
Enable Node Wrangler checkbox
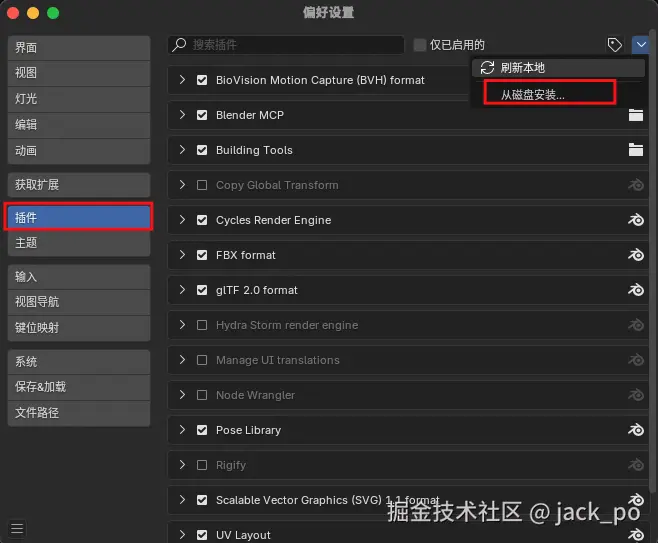point(202,395)
